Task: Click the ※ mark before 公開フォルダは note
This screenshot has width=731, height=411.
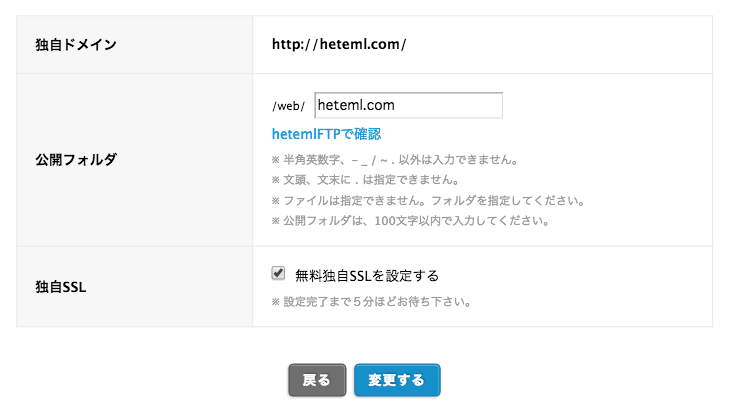Action: [x=276, y=221]
